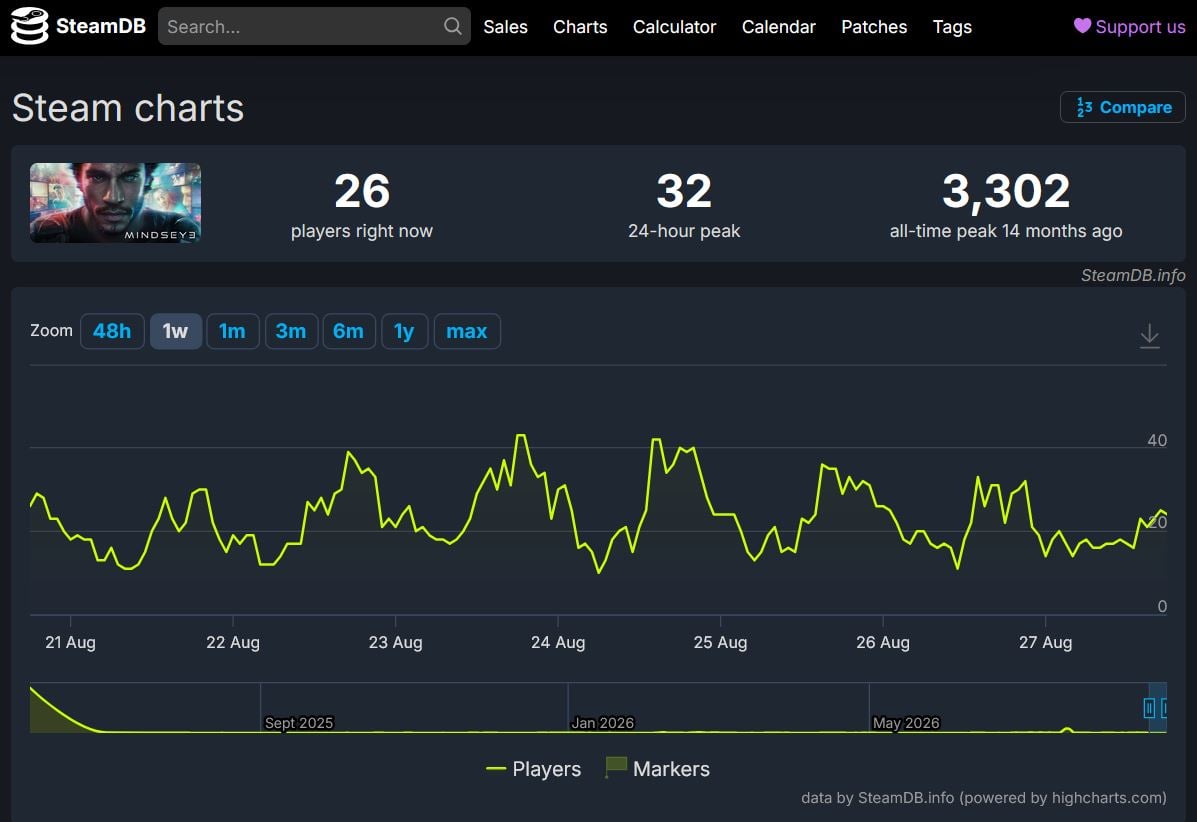Focus the Search input field
Screen dimensions: 1197x822
click(314, 26)
